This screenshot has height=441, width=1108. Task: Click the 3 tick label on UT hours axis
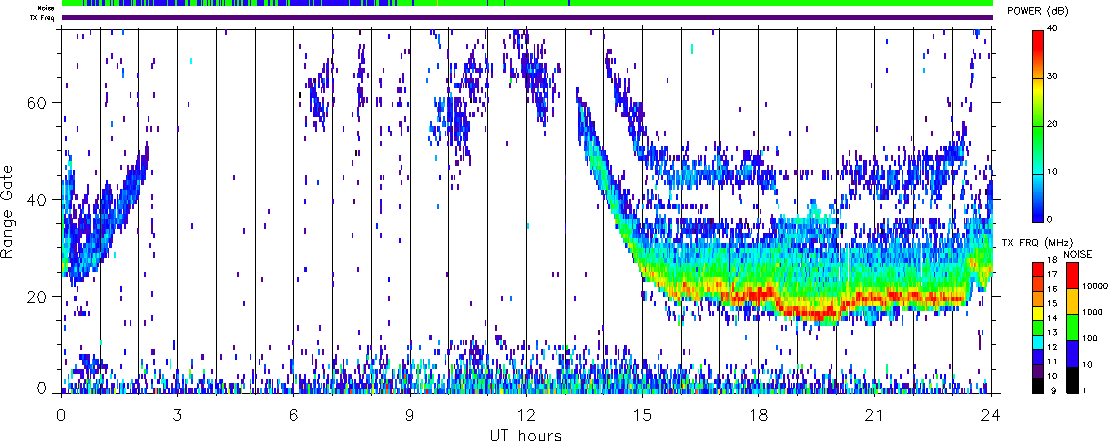click(x=177, y=413)
